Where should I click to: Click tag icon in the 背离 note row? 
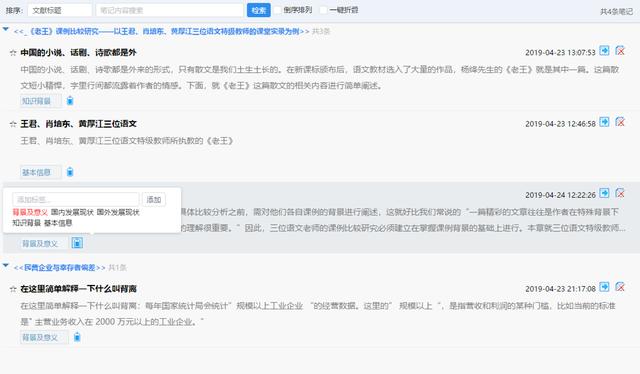(77, 337)
